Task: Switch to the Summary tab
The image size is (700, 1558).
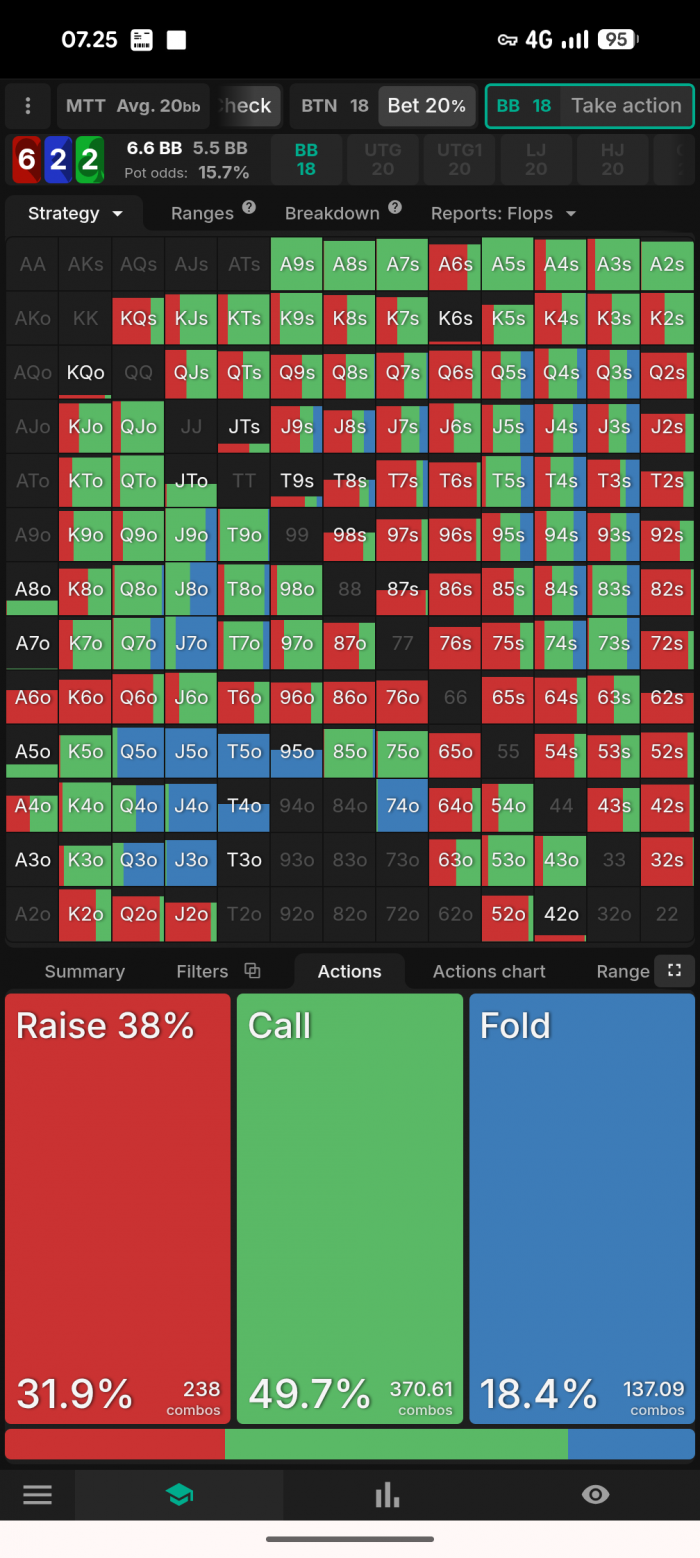Action: pos(85,971)
